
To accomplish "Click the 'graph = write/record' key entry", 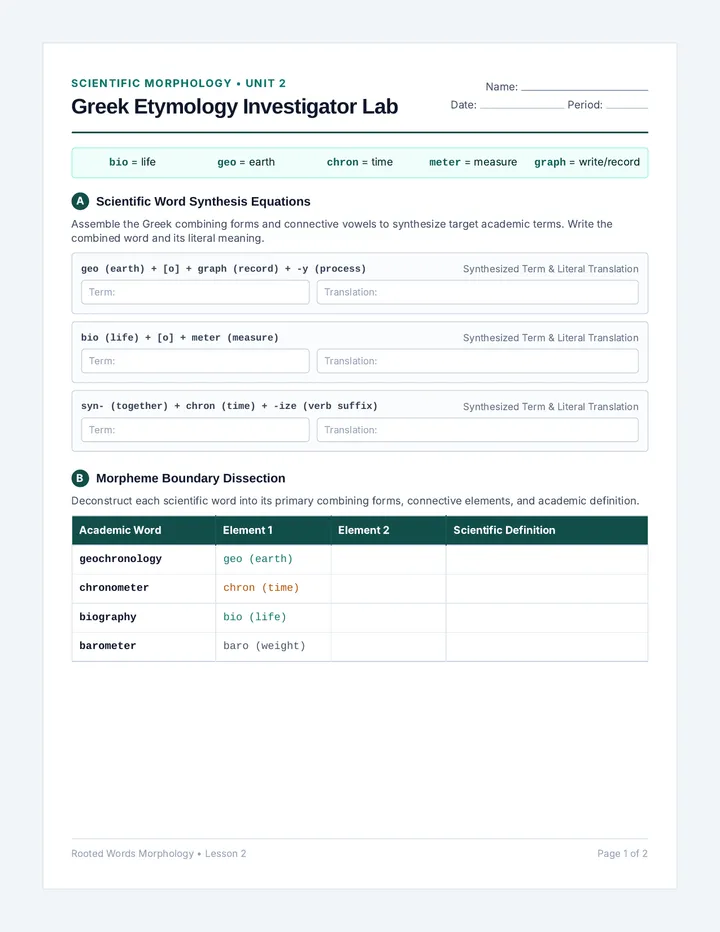I will click(587, 162).
